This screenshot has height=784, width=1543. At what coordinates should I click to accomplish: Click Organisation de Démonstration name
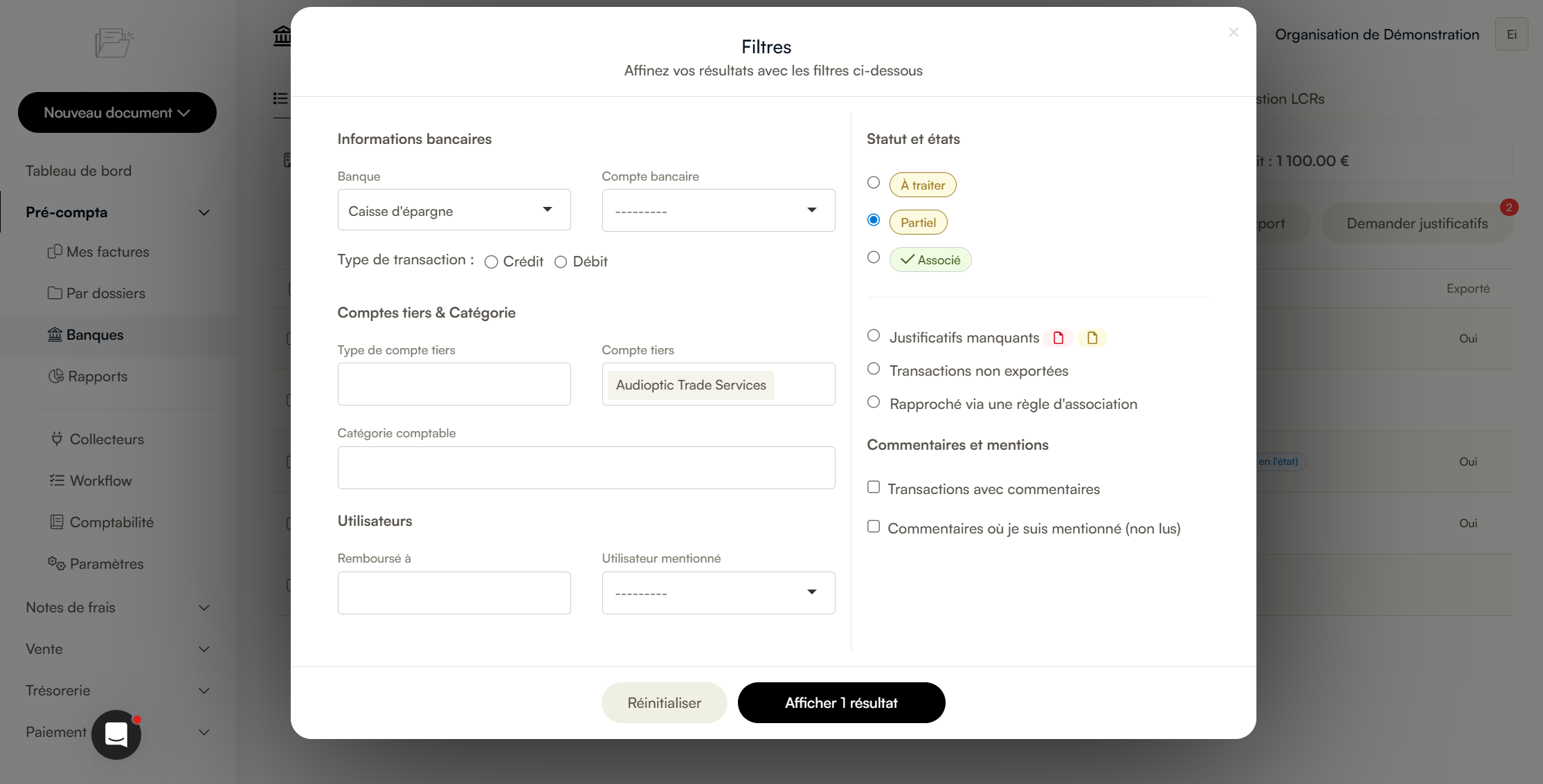click(1377, 35)
